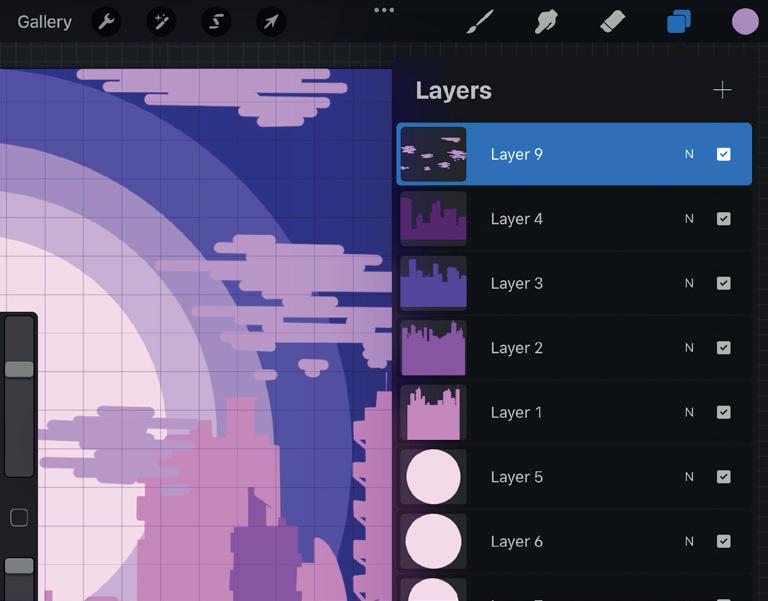Open blend mode N for Layer 9
The width and height of the screenshot is (768, 601).
click(689, 154)
